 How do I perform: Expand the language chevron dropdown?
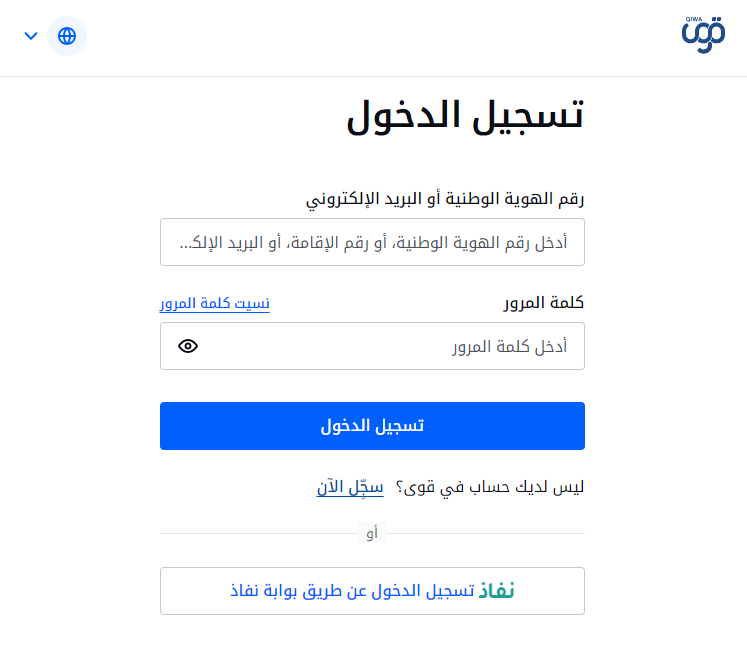coord(31,36)
